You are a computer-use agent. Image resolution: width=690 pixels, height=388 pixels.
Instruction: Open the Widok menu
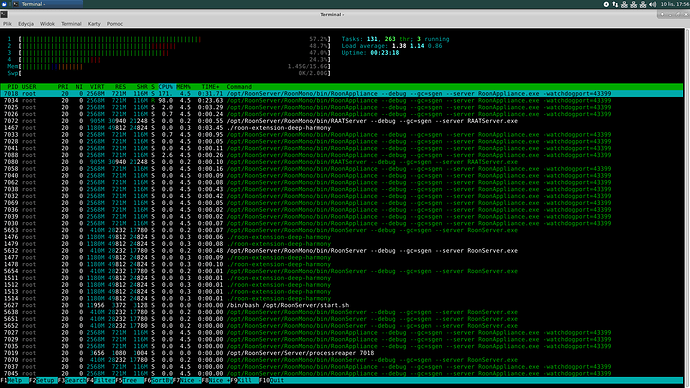(x=47, y=24)
